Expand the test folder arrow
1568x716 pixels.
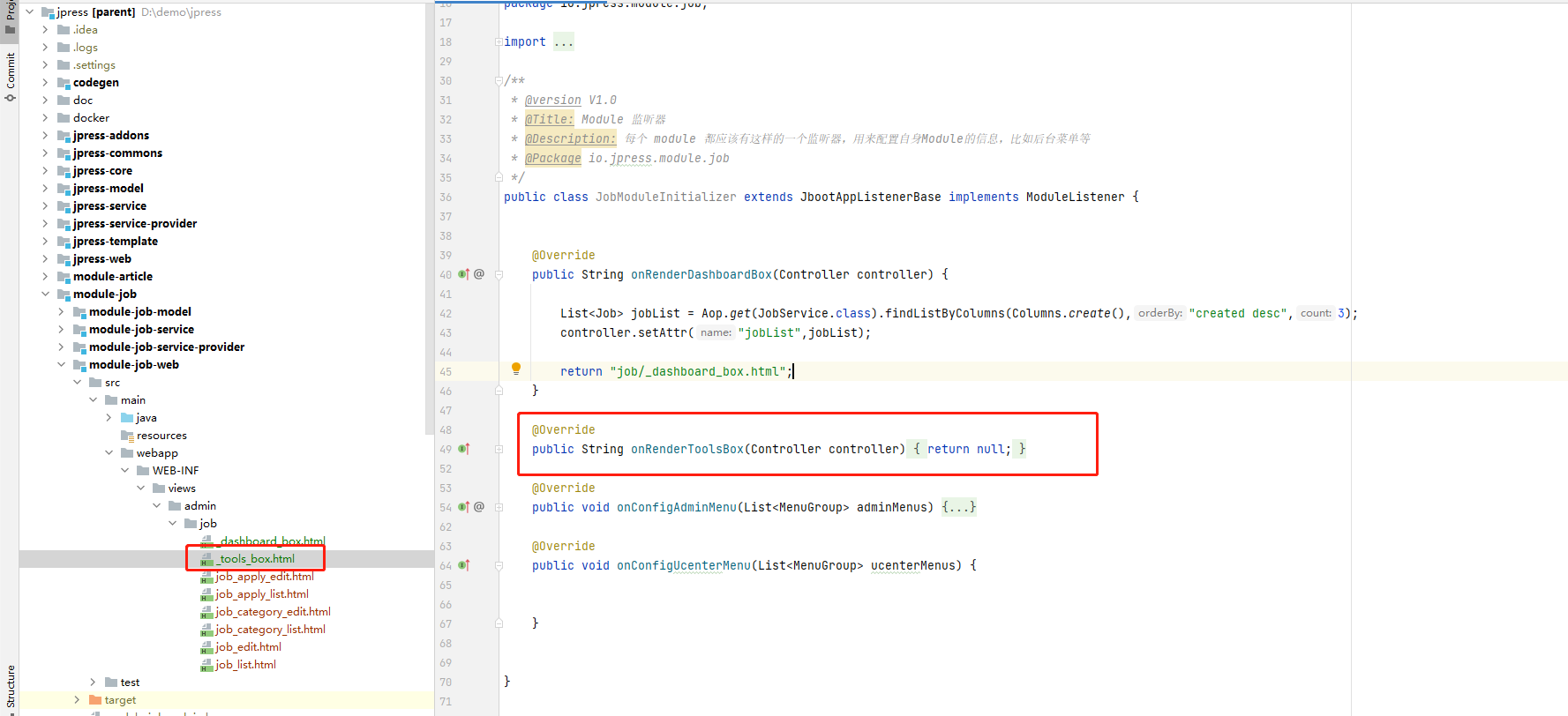93,682
